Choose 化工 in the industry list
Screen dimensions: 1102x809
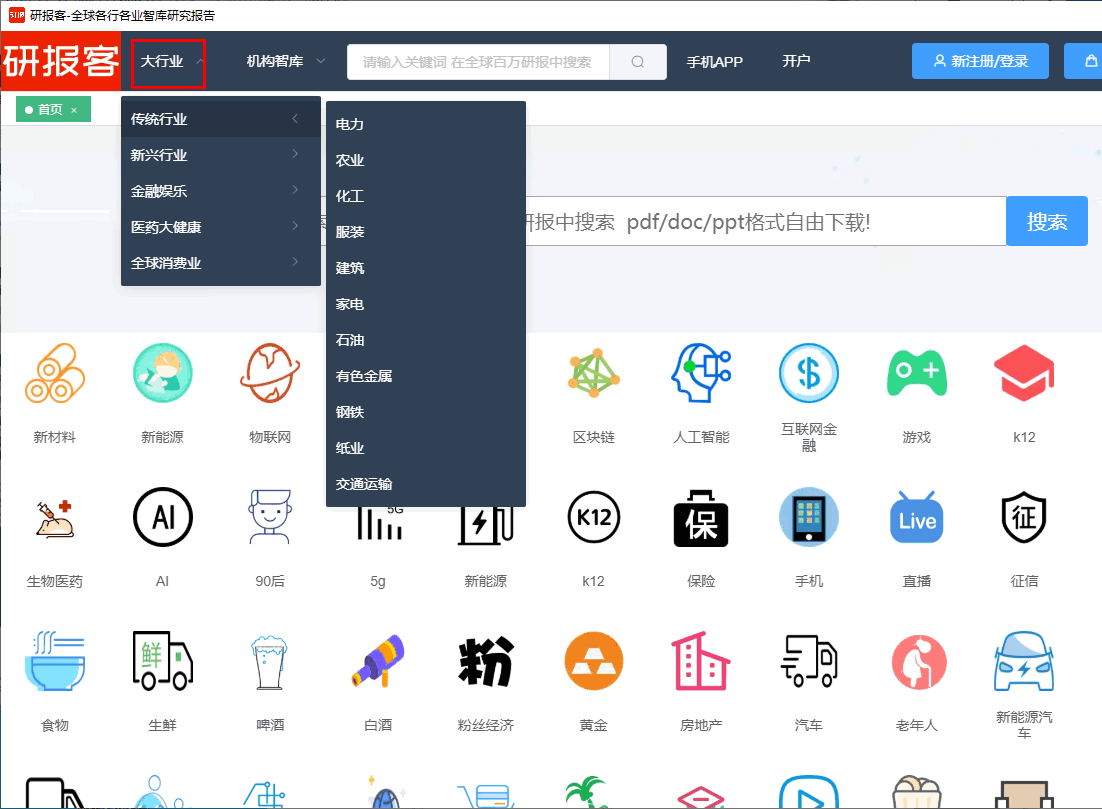click(x=426, y=196)
